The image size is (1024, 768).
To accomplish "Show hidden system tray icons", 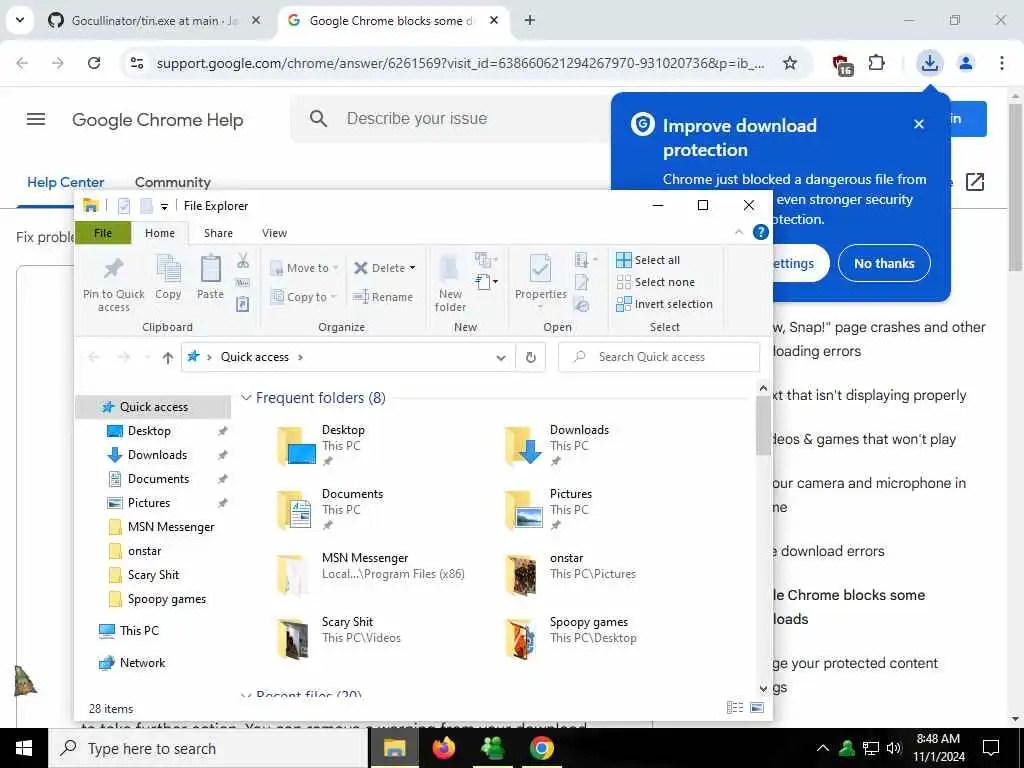I will 823,748.
